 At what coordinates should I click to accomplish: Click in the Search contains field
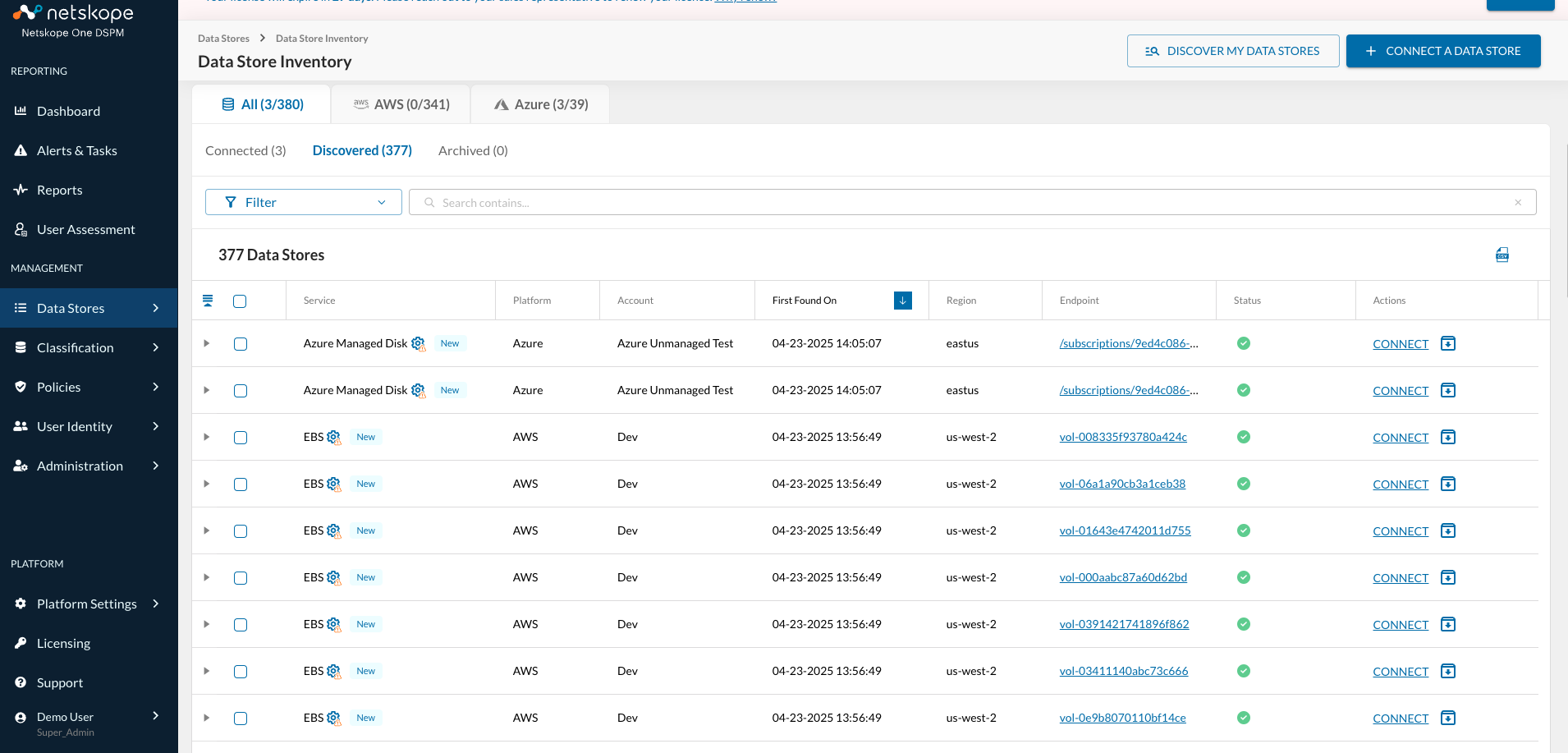pyautogui.click(x=973, y=203)
